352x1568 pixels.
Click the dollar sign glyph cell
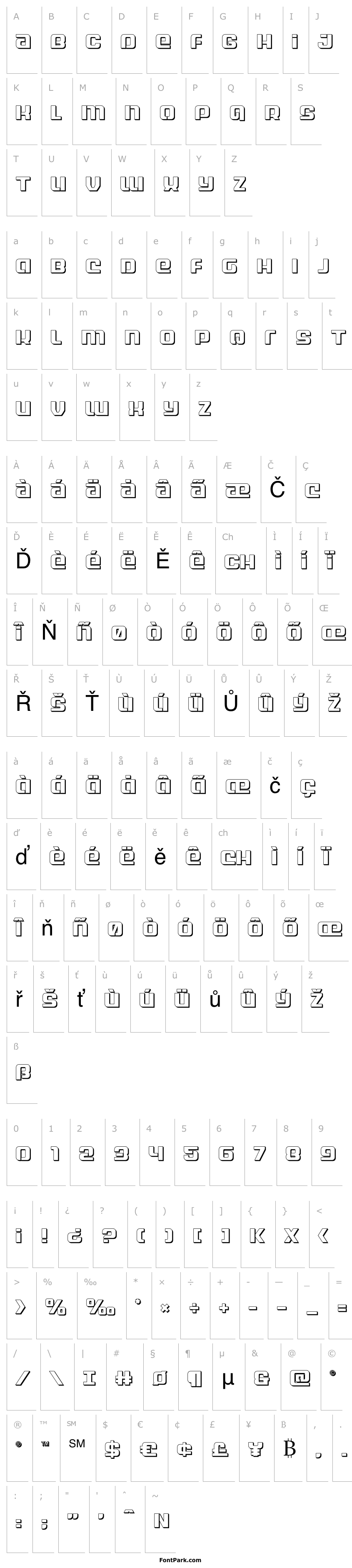pos(114,1446)
